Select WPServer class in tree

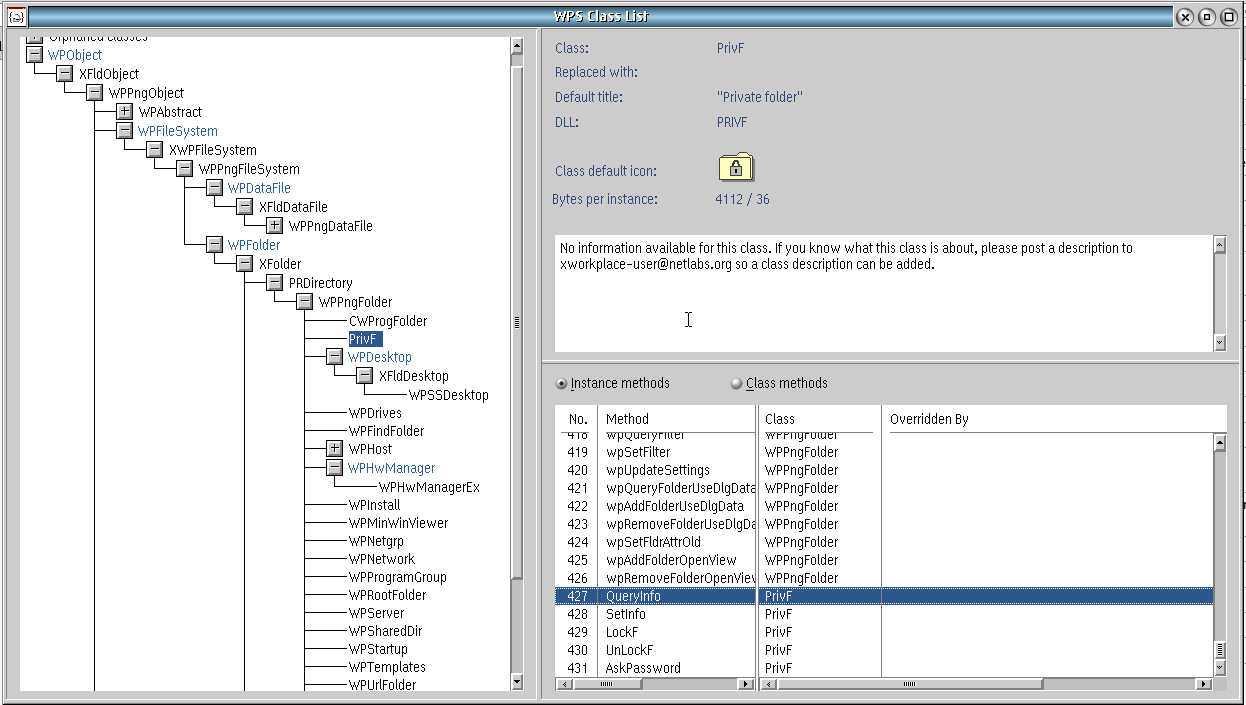(x=376, y=613)
